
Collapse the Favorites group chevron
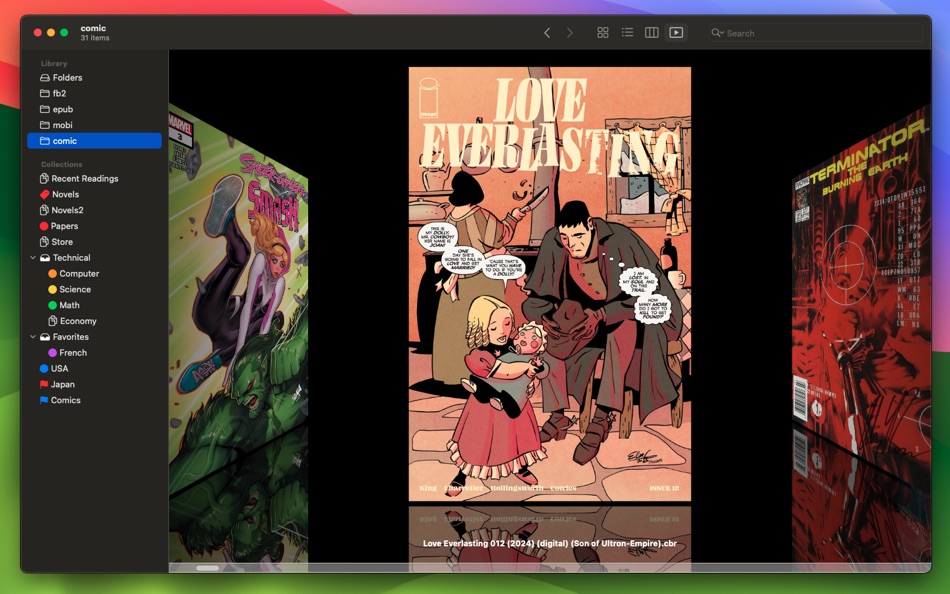[x=33, y=336]
